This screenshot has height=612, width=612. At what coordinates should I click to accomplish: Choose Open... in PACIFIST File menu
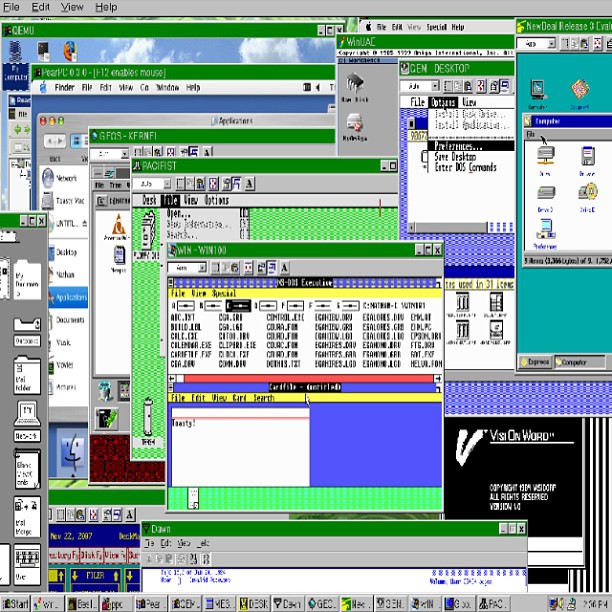pos(179,214)
